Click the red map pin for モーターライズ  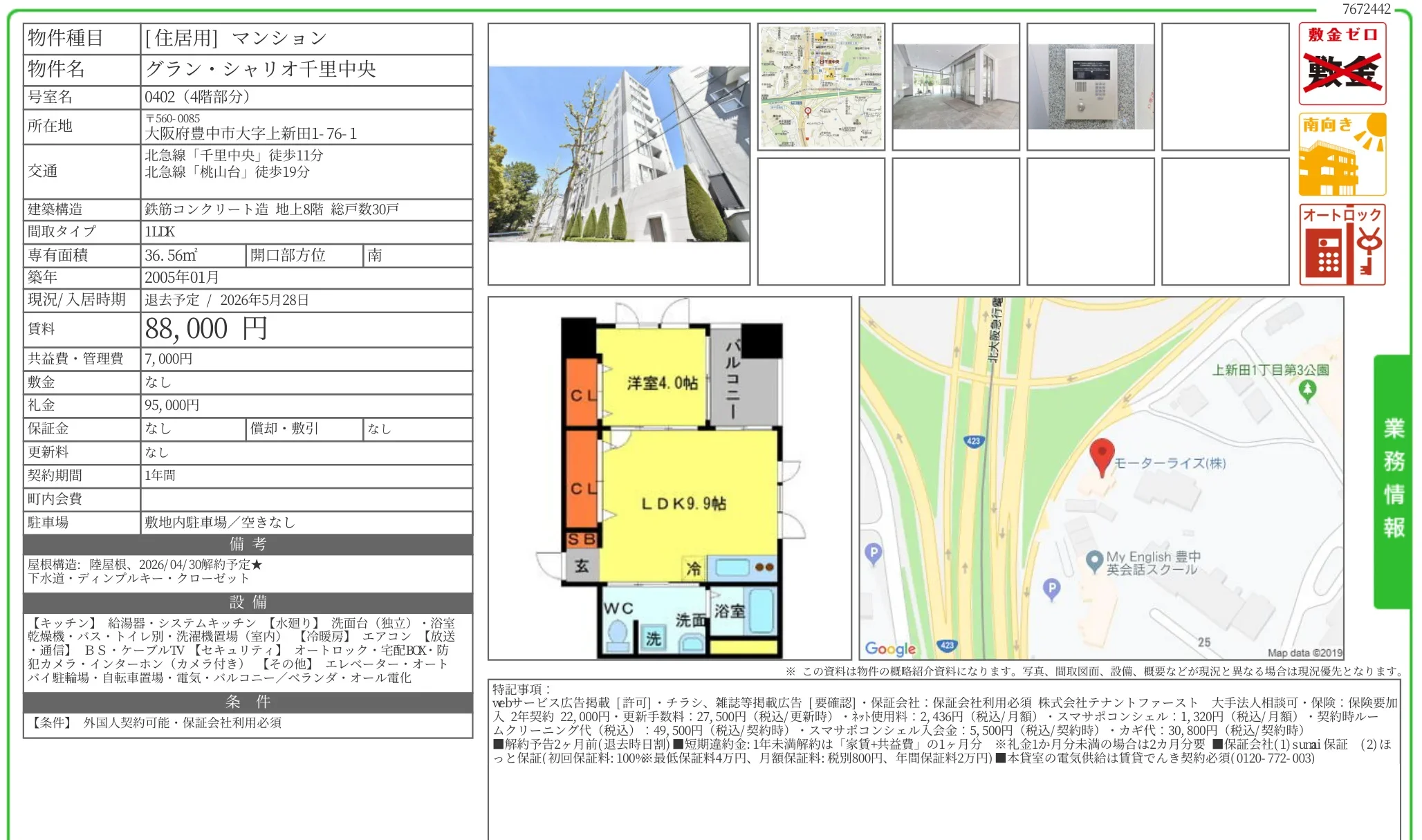(x=1101, y=455)
